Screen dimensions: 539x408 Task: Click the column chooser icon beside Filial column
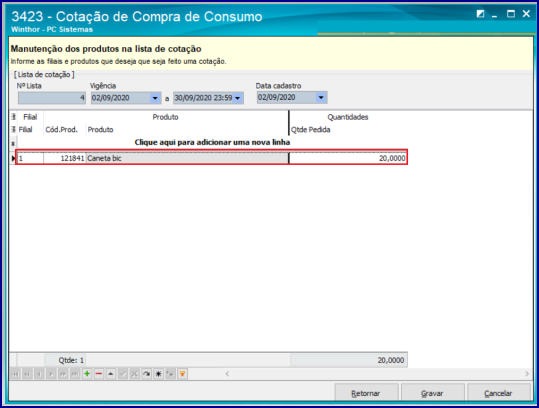(x=13, y=129)
